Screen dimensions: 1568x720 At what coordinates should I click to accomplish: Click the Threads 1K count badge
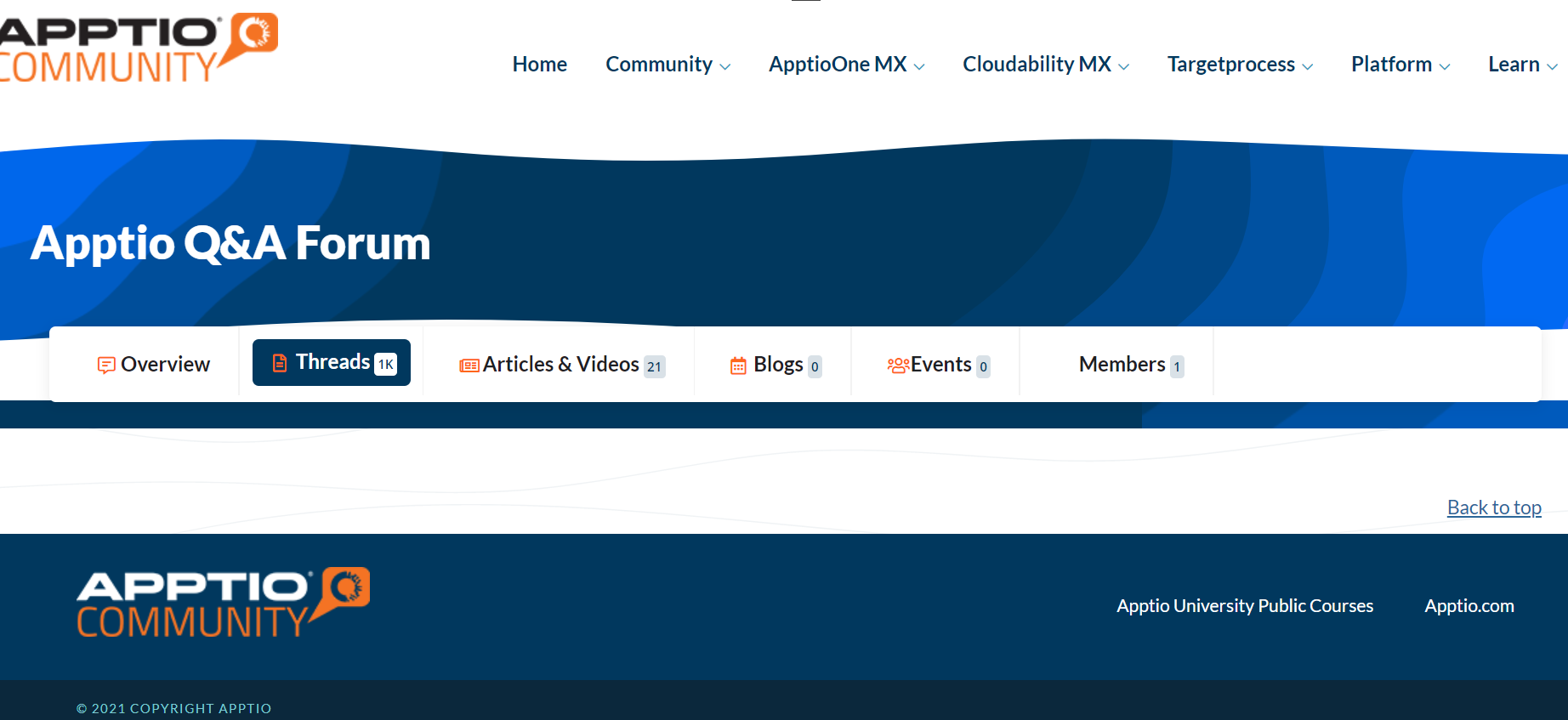[x=386, y=364]
